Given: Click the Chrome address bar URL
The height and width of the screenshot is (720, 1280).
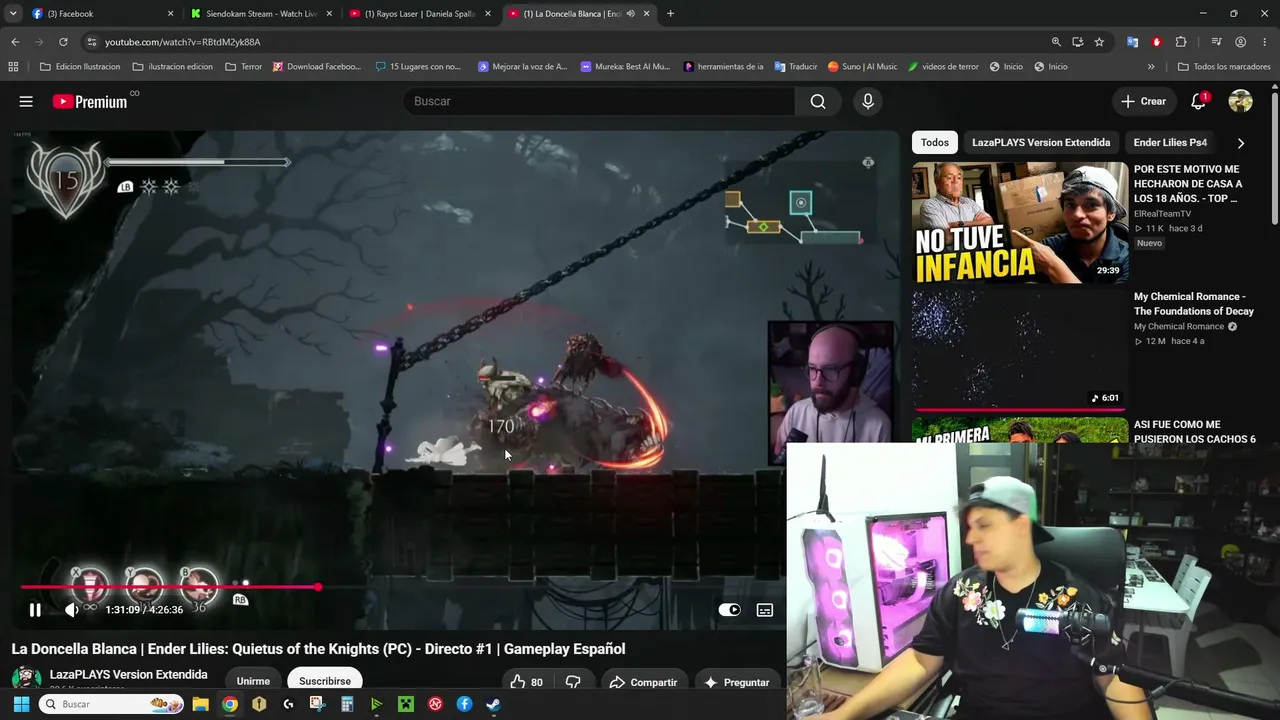Looking at the screenshot, I should [183, 42].
